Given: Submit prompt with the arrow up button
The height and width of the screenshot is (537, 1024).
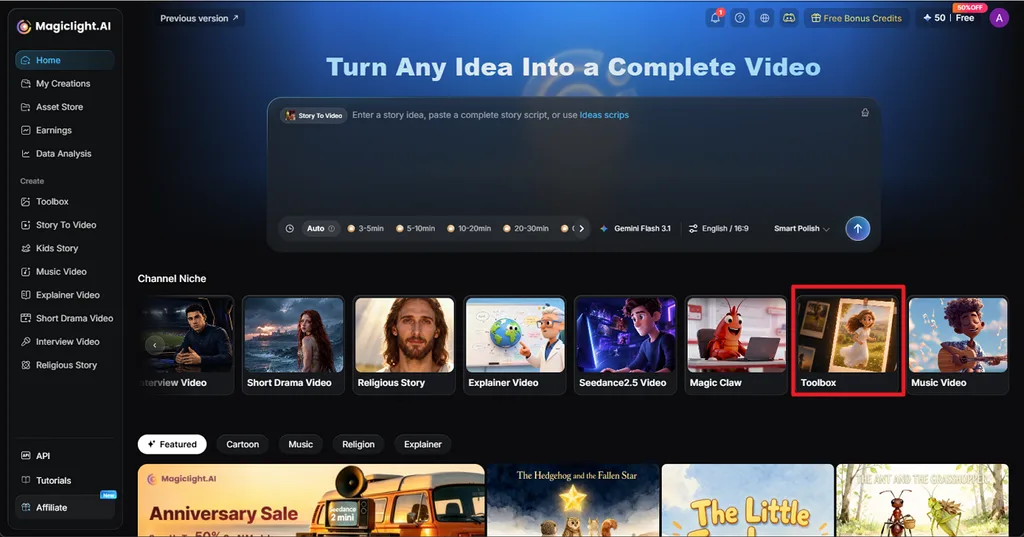Looking at the screenshot, I should point(857,229).
